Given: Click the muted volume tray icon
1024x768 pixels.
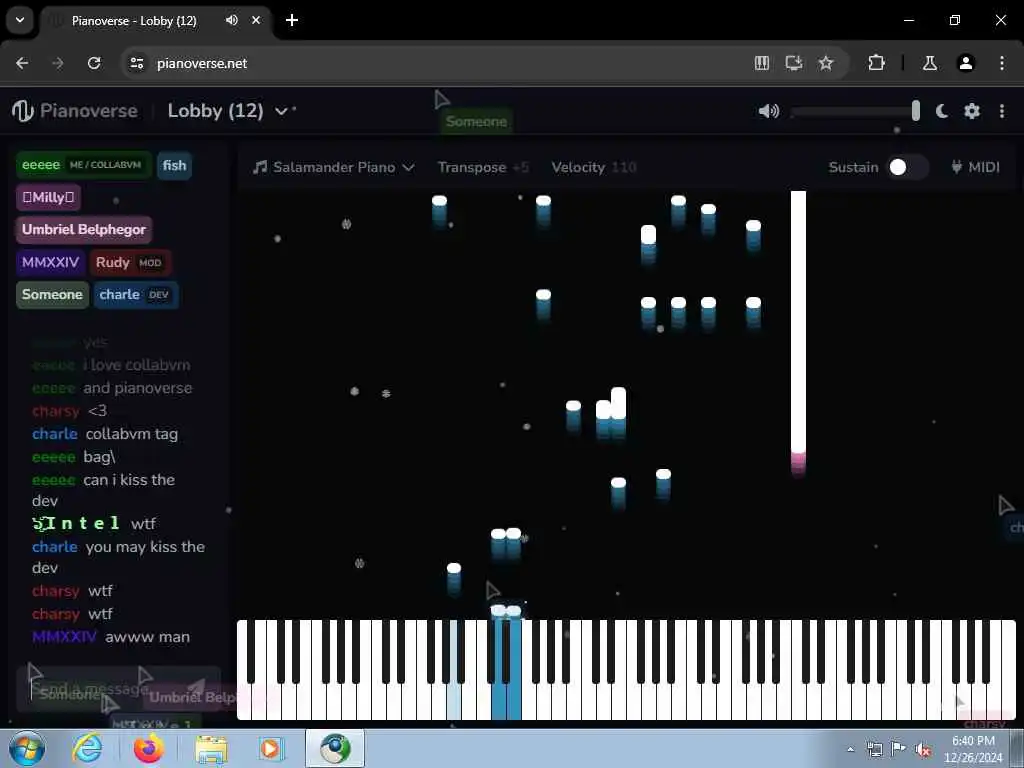Looking at the screenshot, I should [923, 750].
